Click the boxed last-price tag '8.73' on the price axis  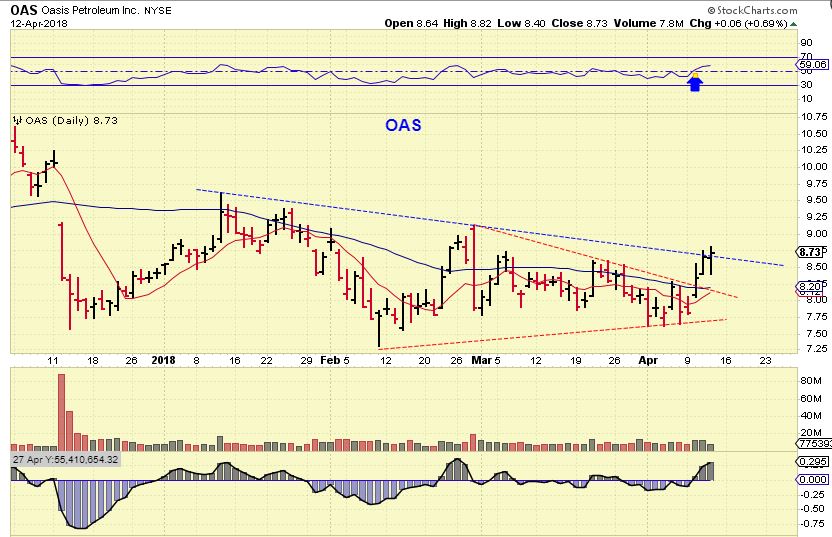811,252
